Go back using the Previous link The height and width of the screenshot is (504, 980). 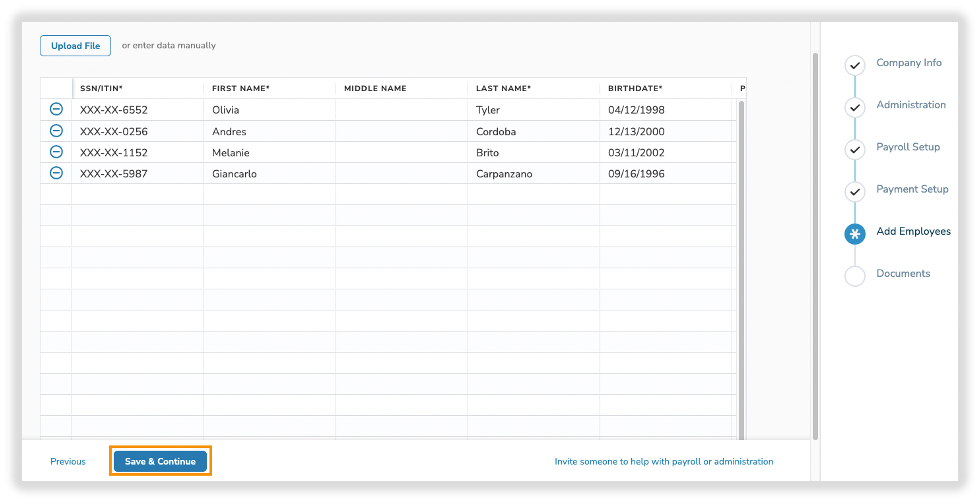(x=68, y=462)
